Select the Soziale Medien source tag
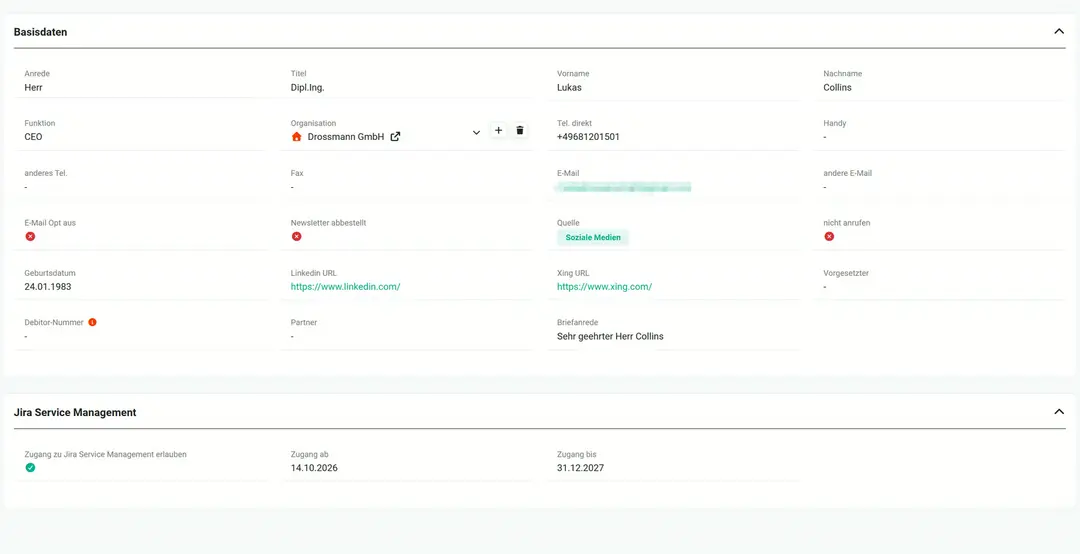 point(593,238)
